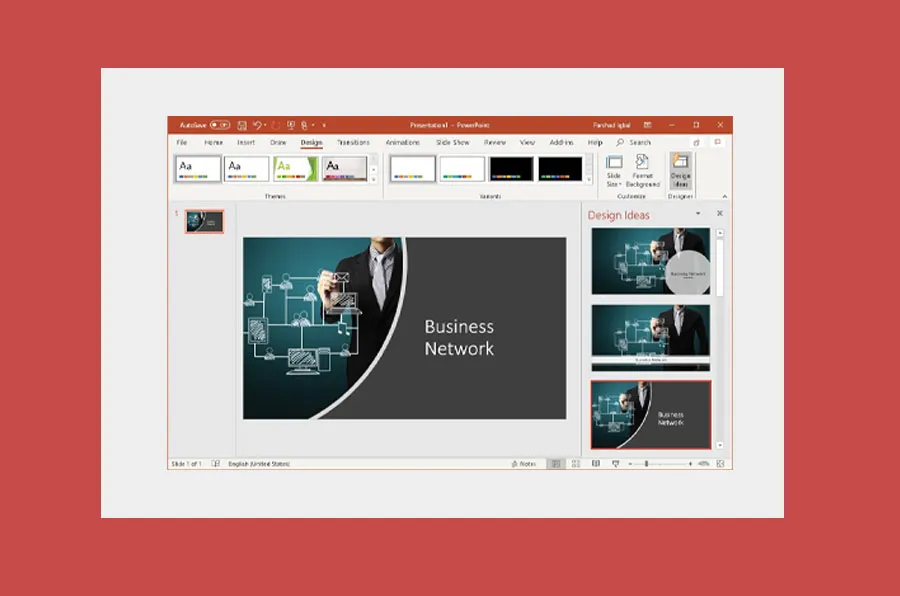This screenshot has width=900, height=596.
Task: Click the Search box in the ribbon
Action: tap(639, 142)
